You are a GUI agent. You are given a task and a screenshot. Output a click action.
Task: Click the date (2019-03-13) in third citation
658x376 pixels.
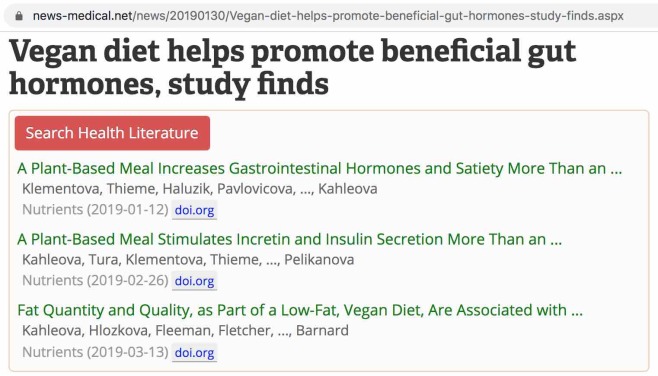tap(128, 352)
